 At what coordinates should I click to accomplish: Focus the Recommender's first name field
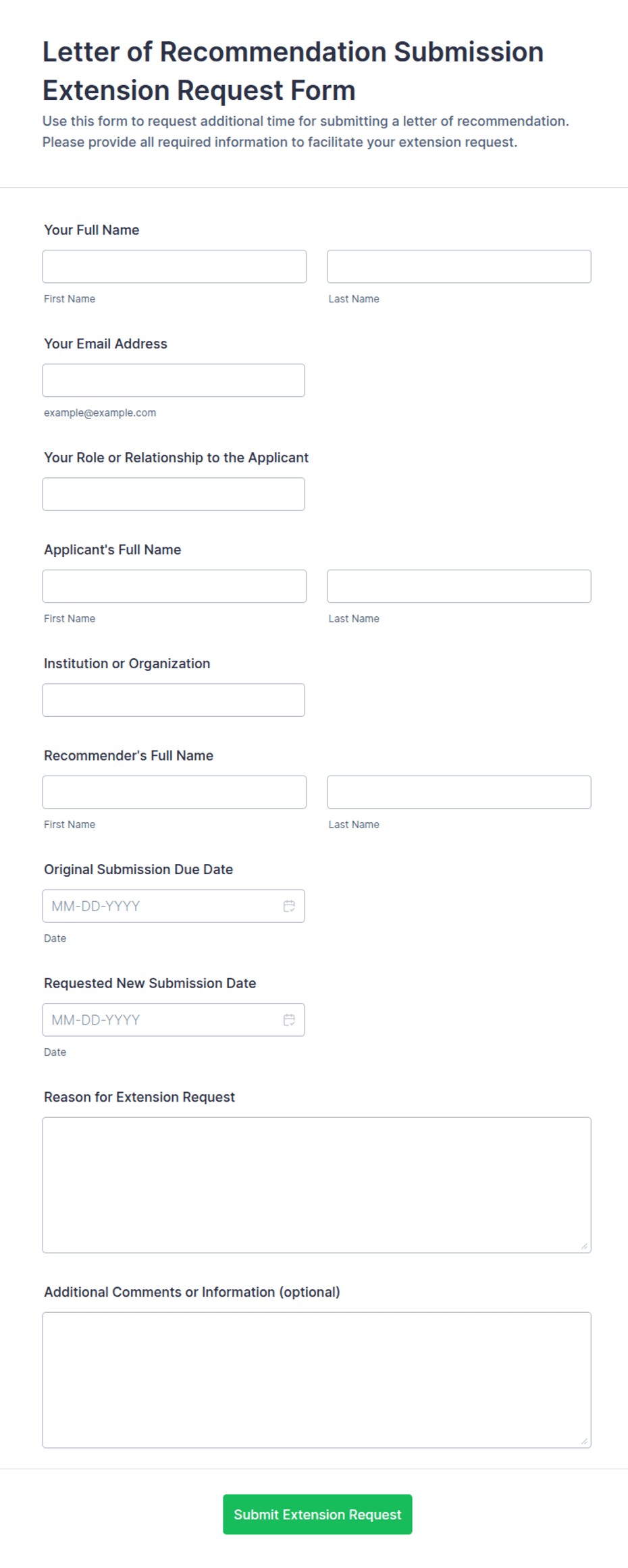coord(174,792)
